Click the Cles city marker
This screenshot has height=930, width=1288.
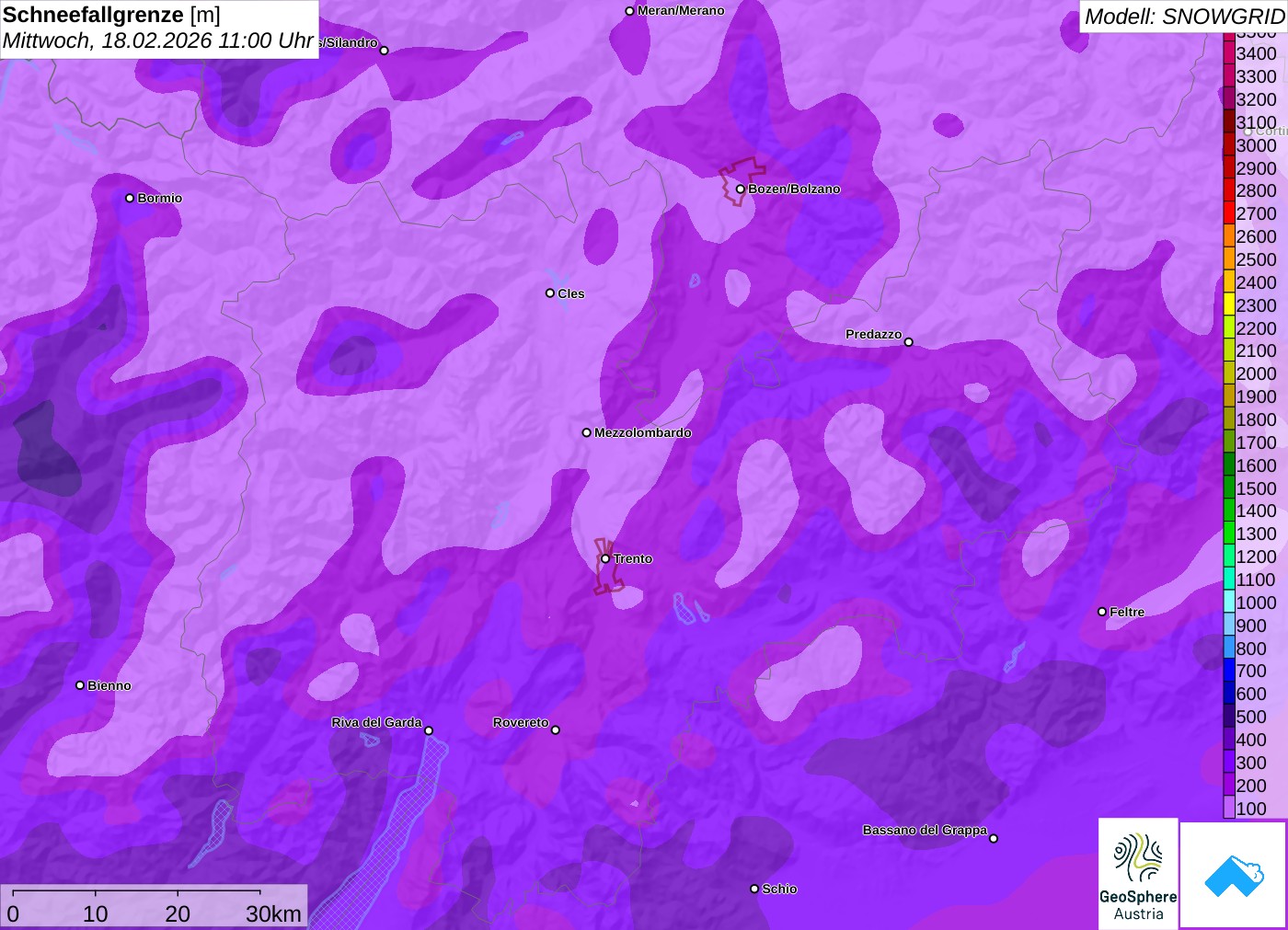click(550, 293)
